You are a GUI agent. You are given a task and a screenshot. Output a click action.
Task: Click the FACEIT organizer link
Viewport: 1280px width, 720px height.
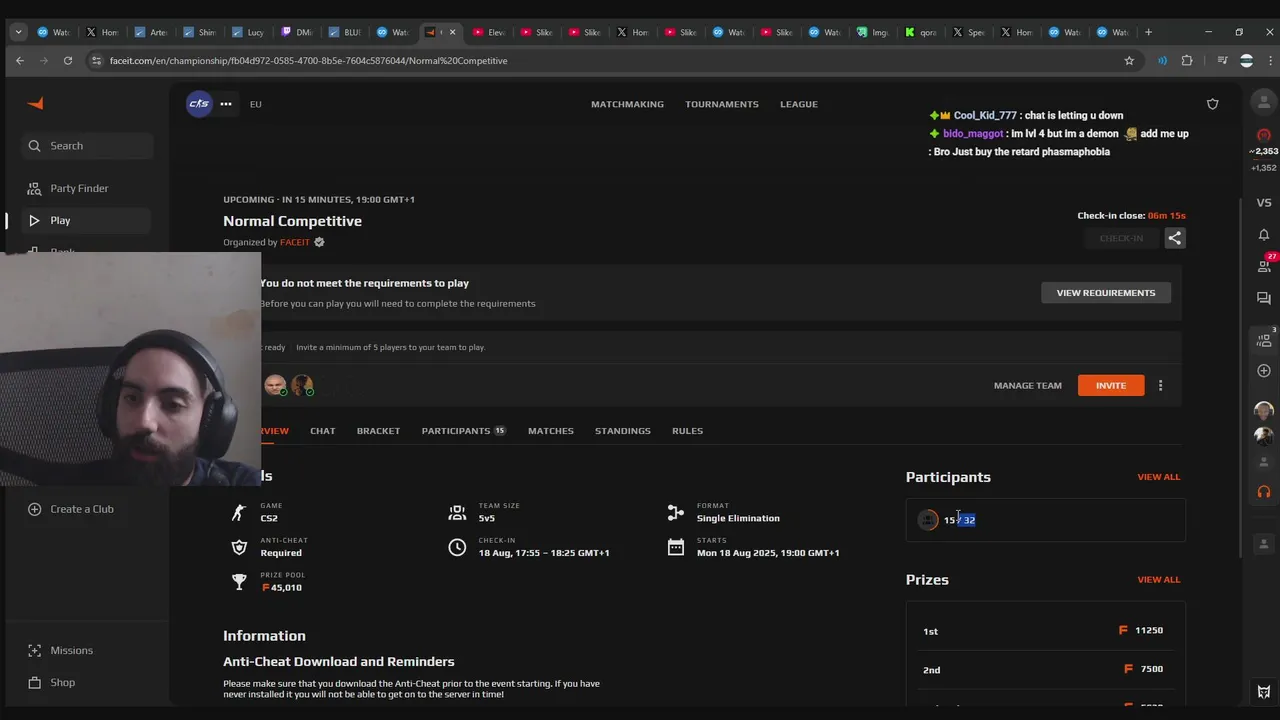[295, 242]
